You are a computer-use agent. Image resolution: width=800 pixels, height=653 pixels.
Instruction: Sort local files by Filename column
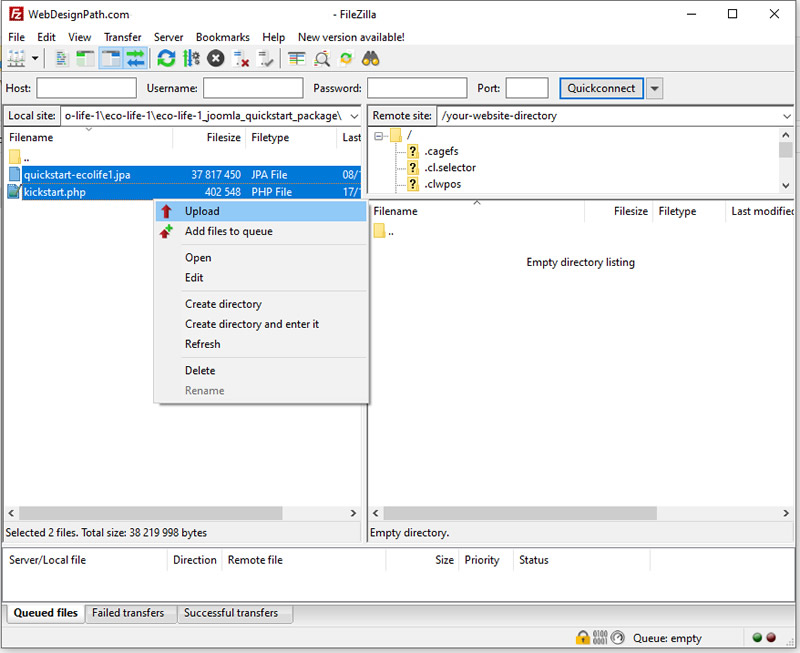(89, 137)
